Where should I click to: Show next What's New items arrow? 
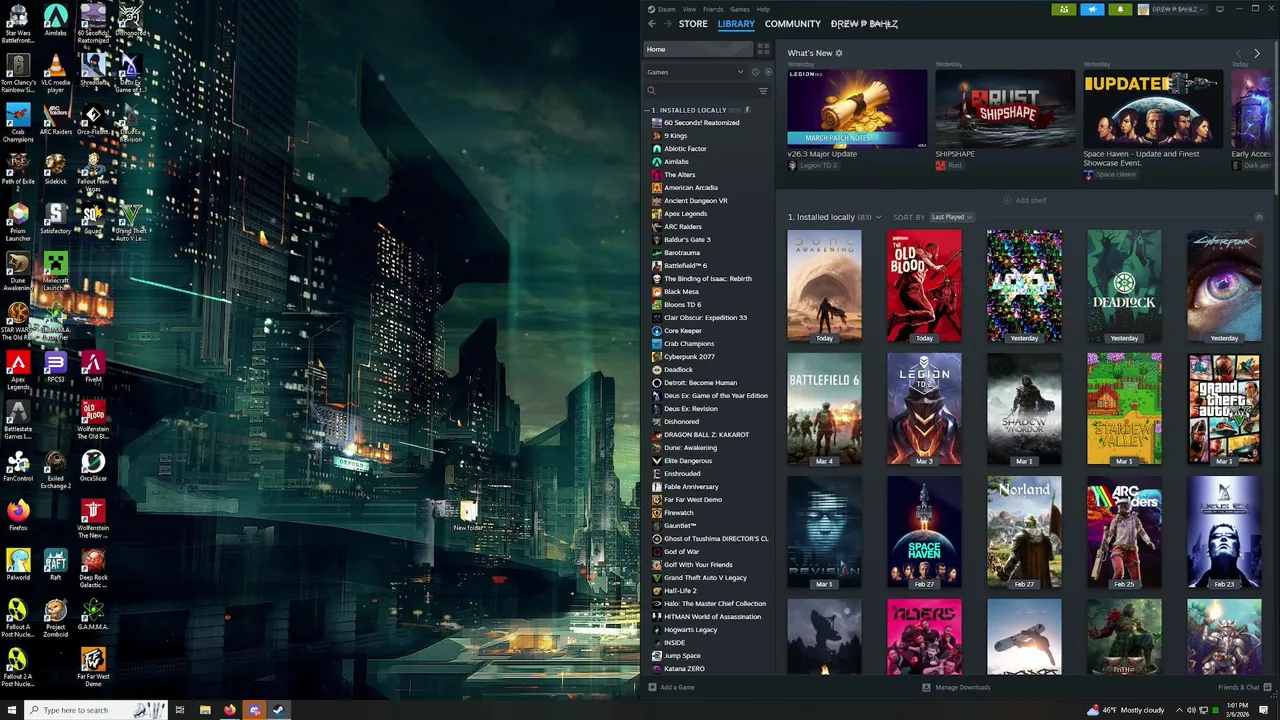[1257, 53]
